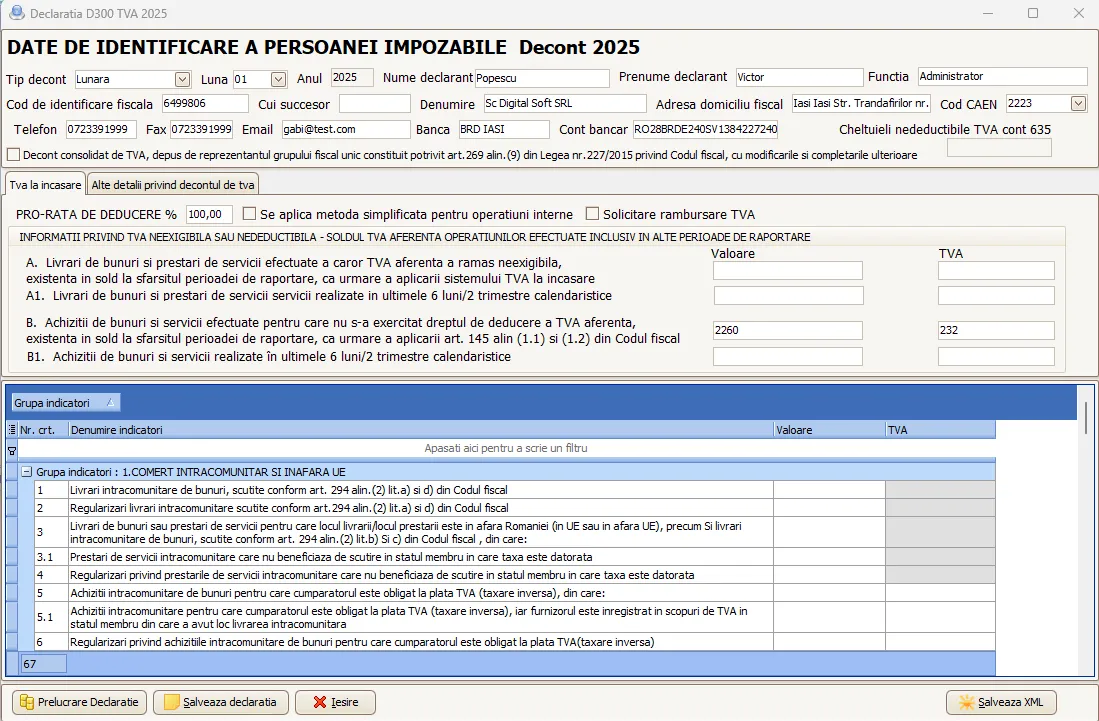1099x721 pixels.
Task: Open Alte detalii privind decontul de tva tab
Action: click(173, 184)
